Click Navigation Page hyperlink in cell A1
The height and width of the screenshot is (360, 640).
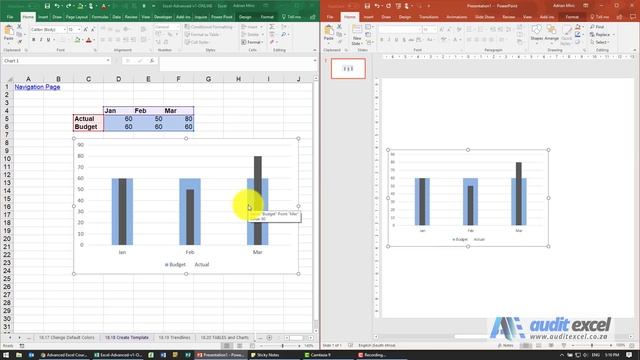[37, 87]
